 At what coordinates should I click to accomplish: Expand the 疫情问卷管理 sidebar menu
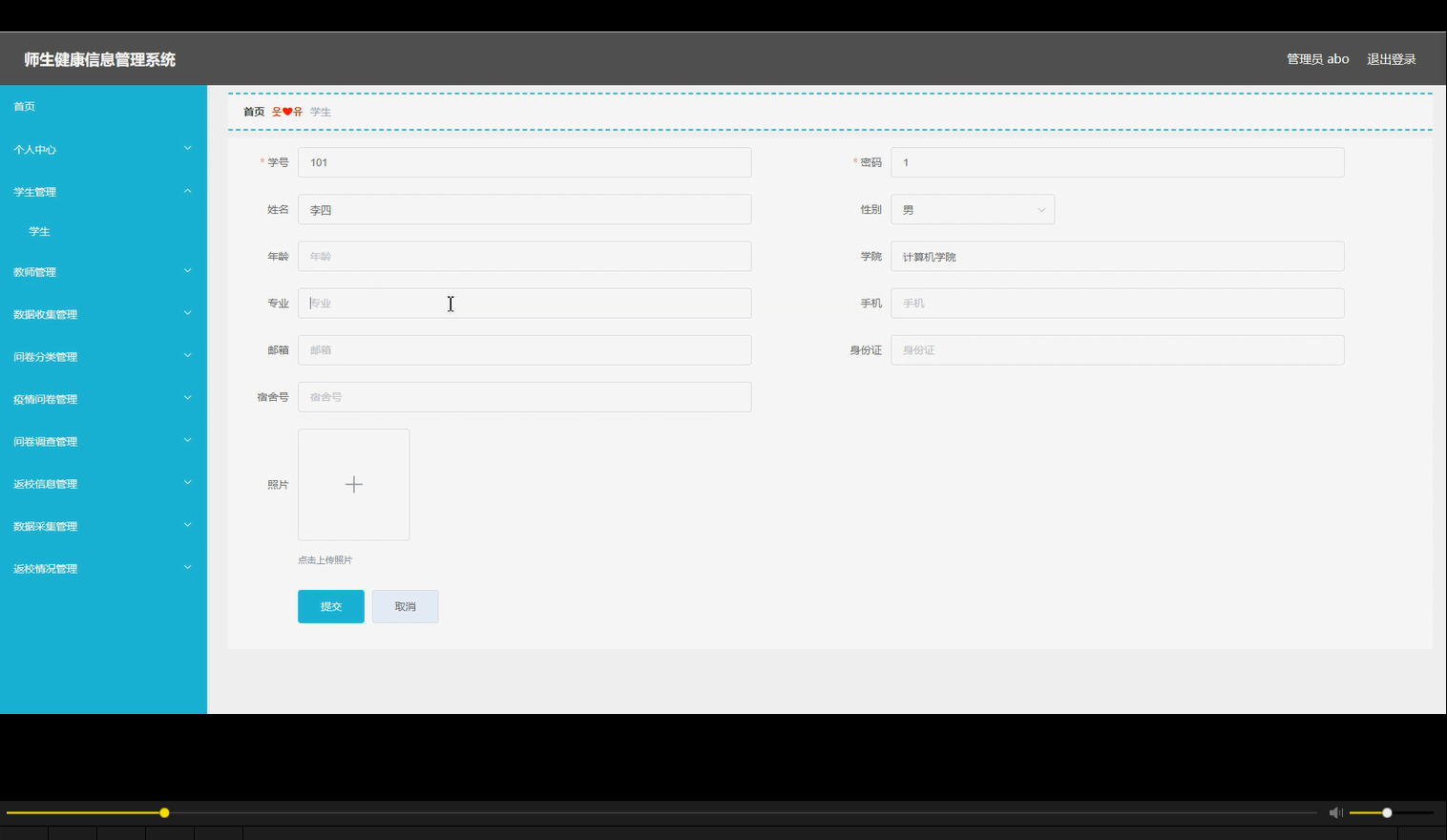(103, 399)
